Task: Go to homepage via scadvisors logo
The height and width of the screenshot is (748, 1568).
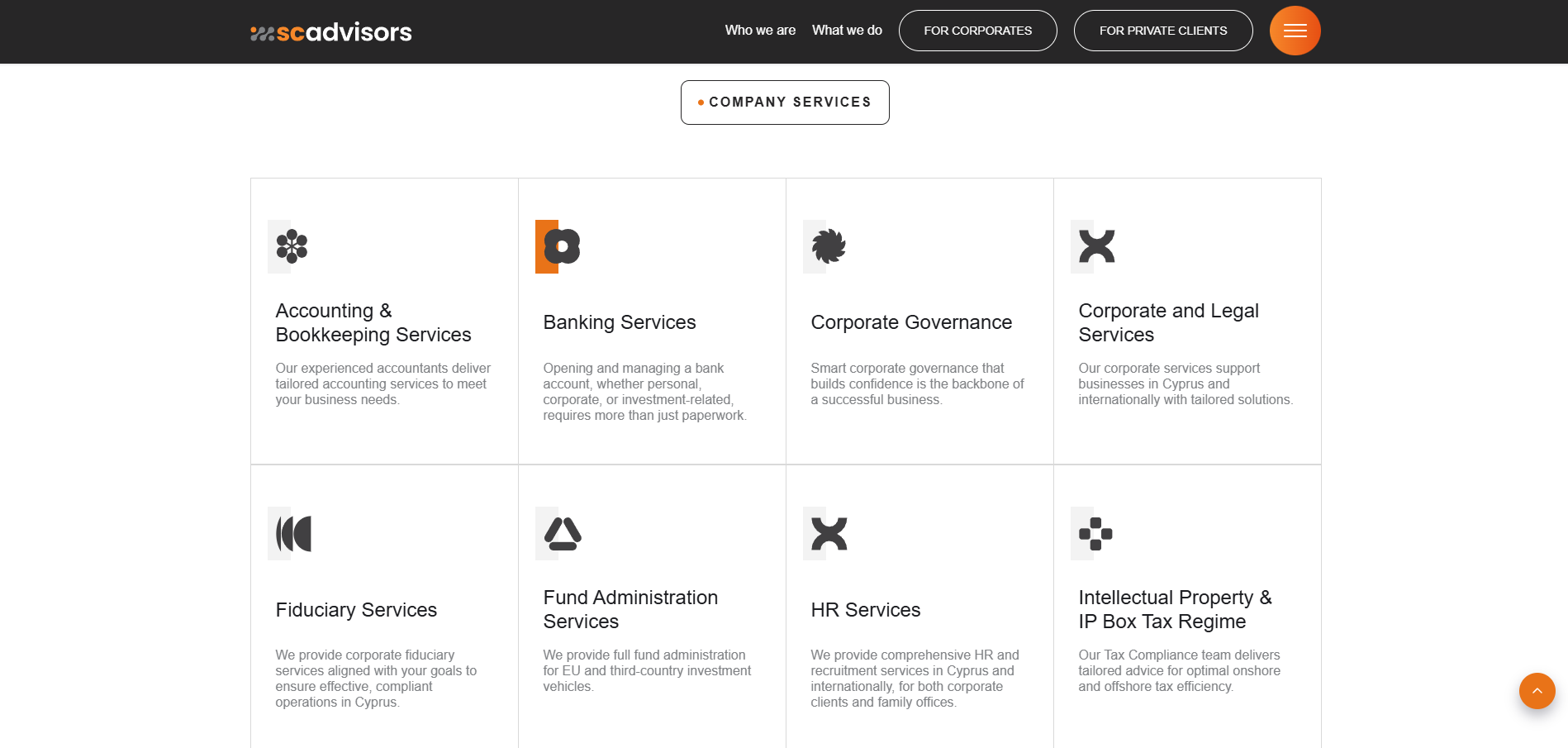Action: [331, 32]
